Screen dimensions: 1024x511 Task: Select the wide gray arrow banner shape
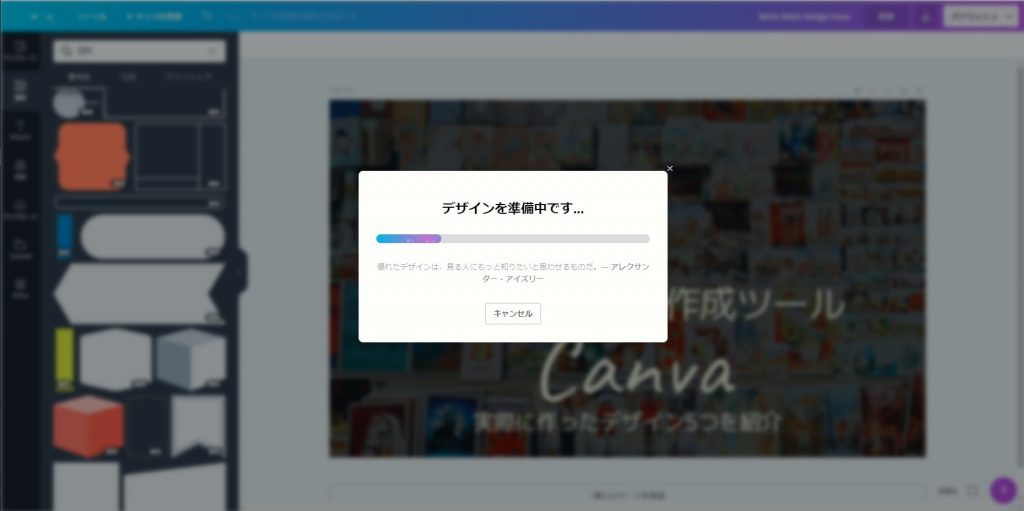tap(140, 293)
